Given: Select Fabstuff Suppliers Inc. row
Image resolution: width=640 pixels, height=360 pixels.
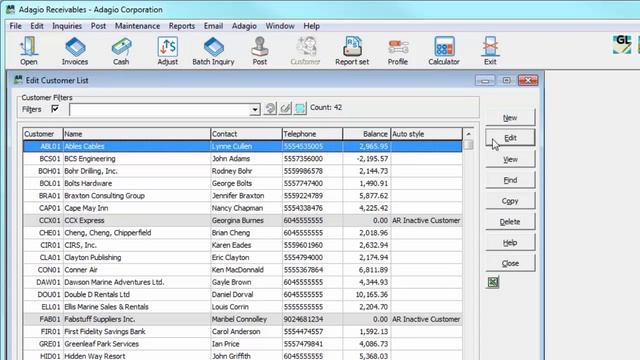Looking at the screenshot, I should point(242,319).
